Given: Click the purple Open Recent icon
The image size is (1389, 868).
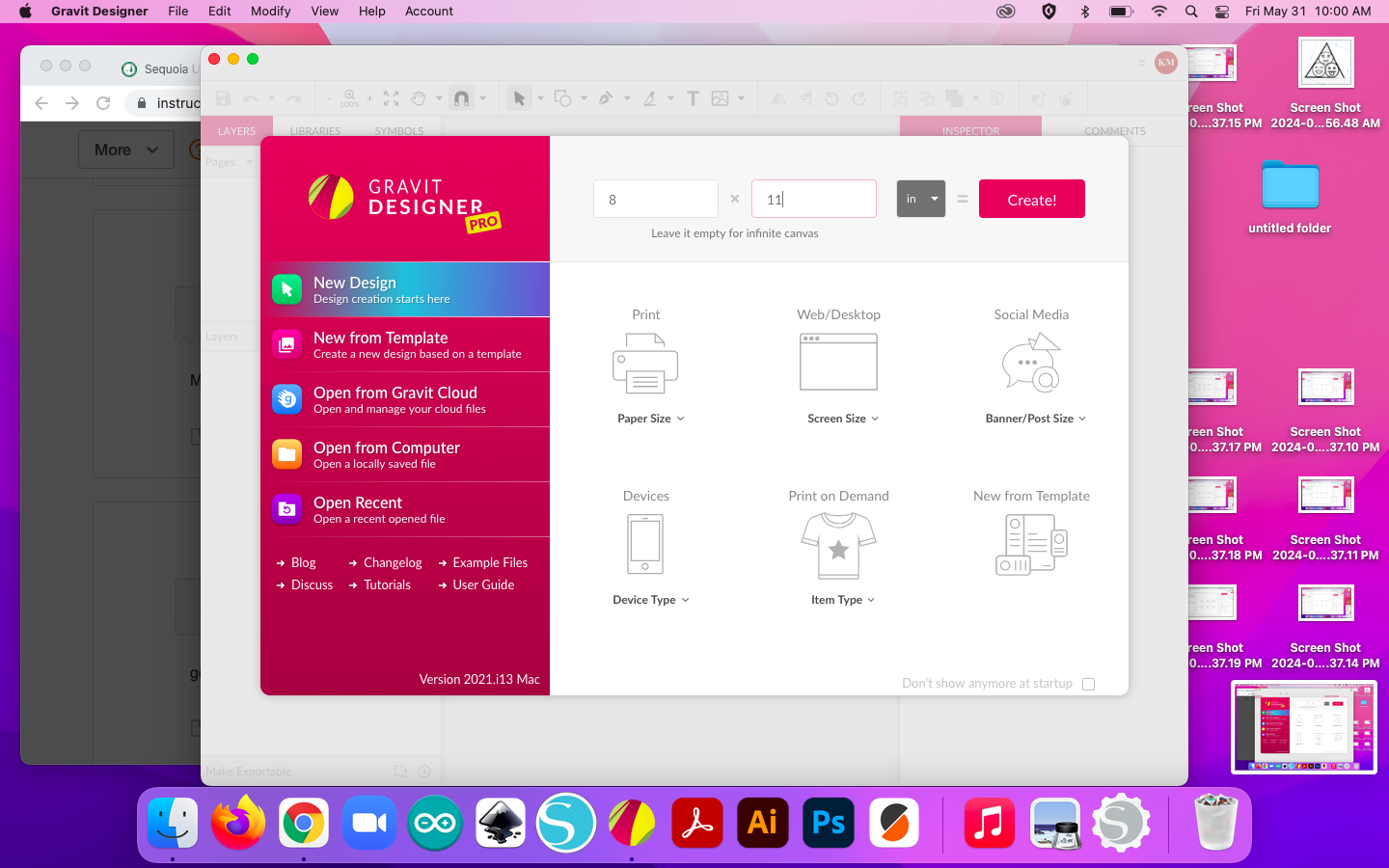Looking at the screenshot, I should coord(286,509).
